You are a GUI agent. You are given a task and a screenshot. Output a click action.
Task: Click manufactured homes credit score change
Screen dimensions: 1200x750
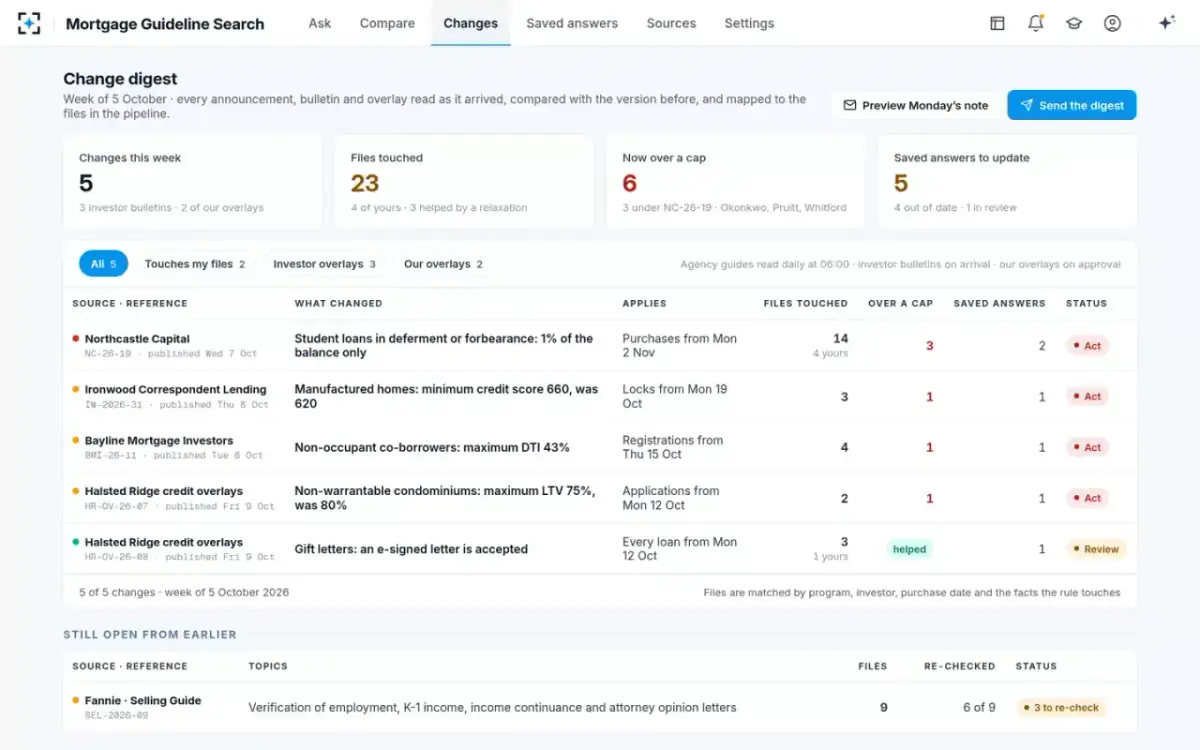[x=446, y=397]
